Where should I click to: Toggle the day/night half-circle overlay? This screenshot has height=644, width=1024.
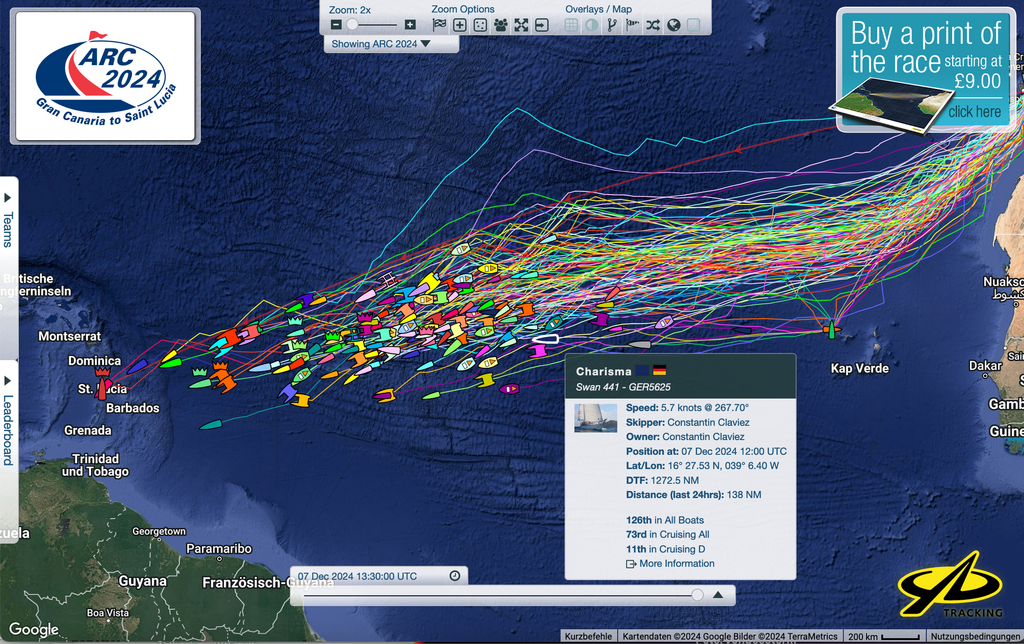pos(592,25)
